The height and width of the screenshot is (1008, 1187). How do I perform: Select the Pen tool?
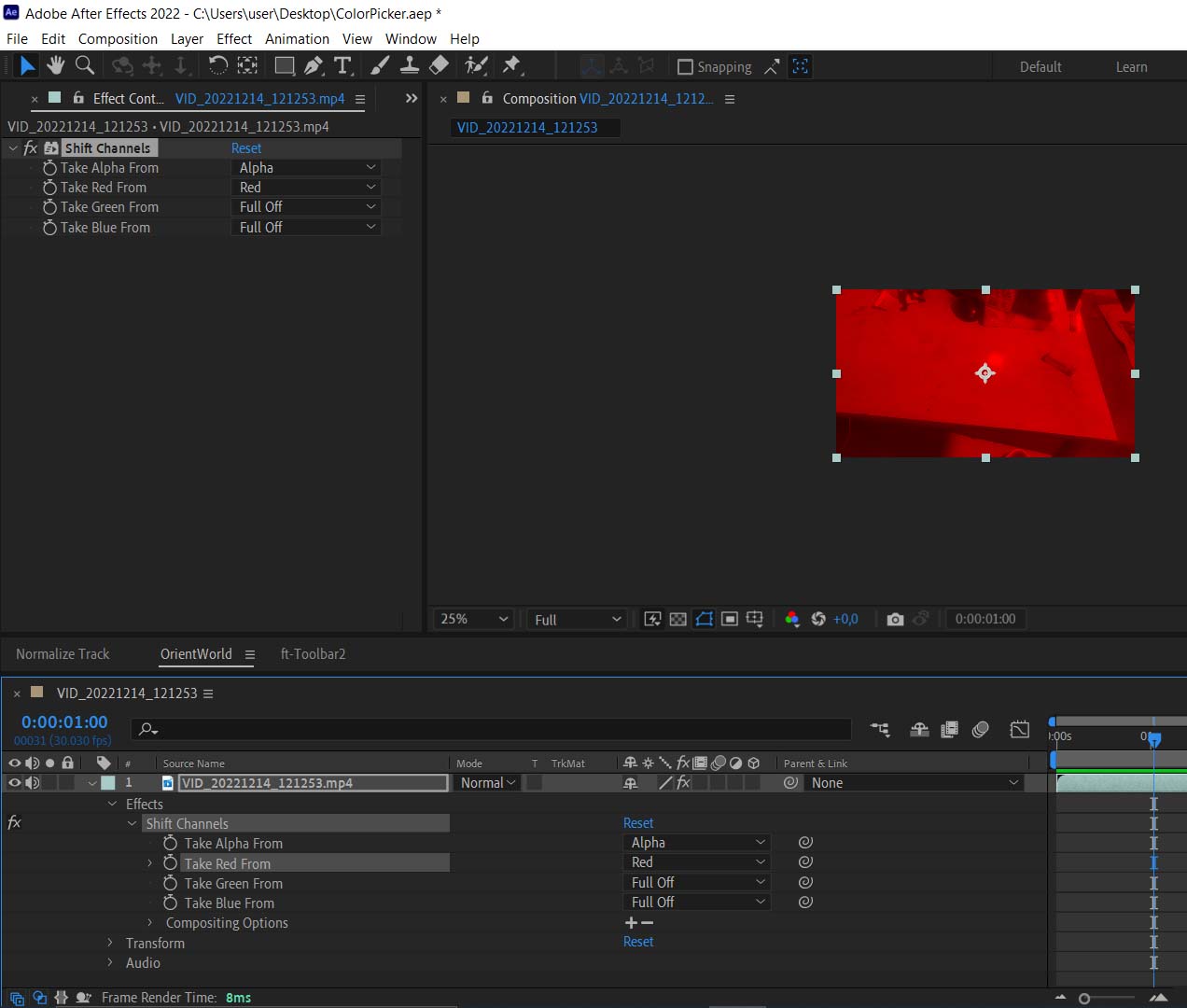pos(313,65)
